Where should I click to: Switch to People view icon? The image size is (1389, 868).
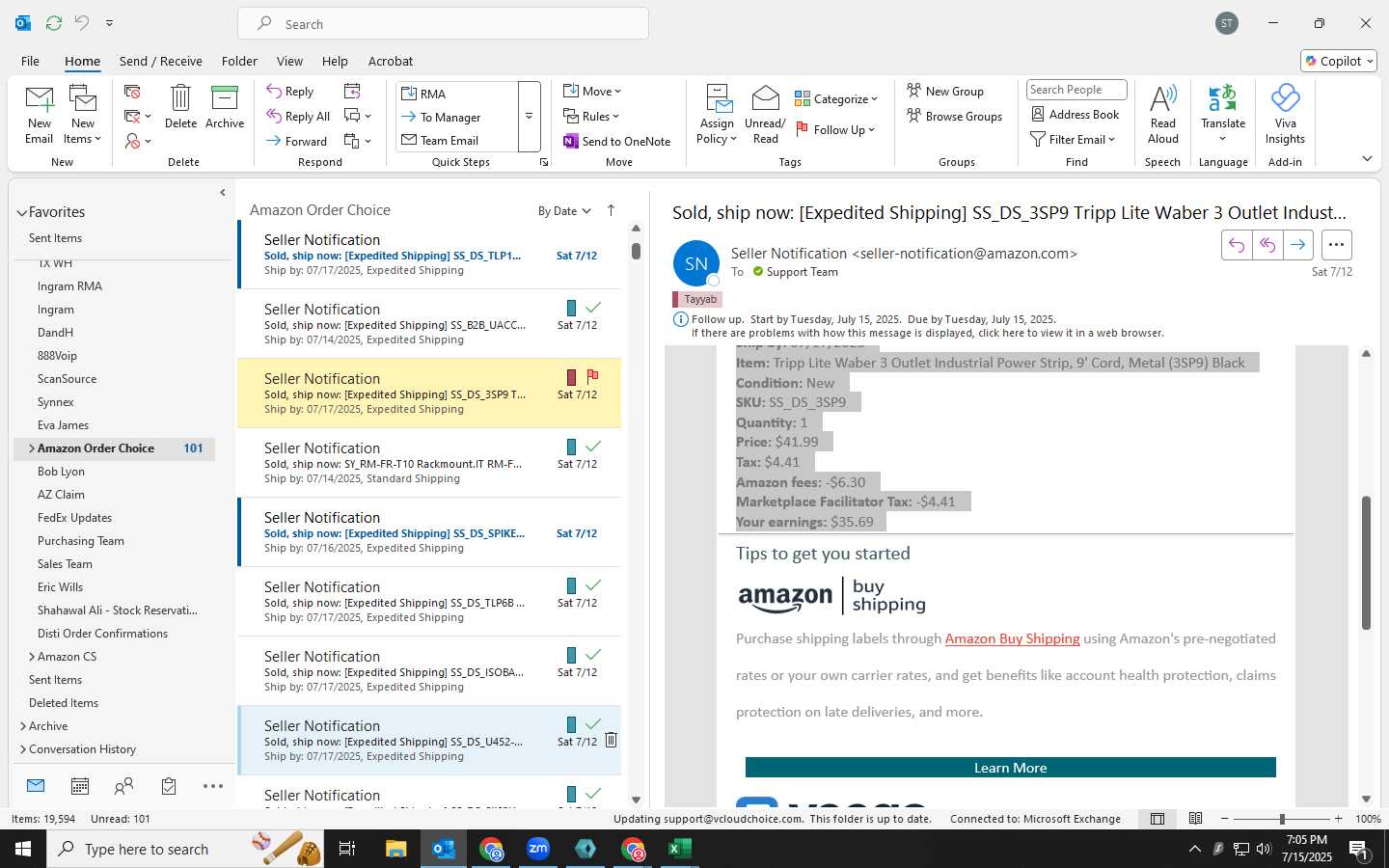(123, 786)
